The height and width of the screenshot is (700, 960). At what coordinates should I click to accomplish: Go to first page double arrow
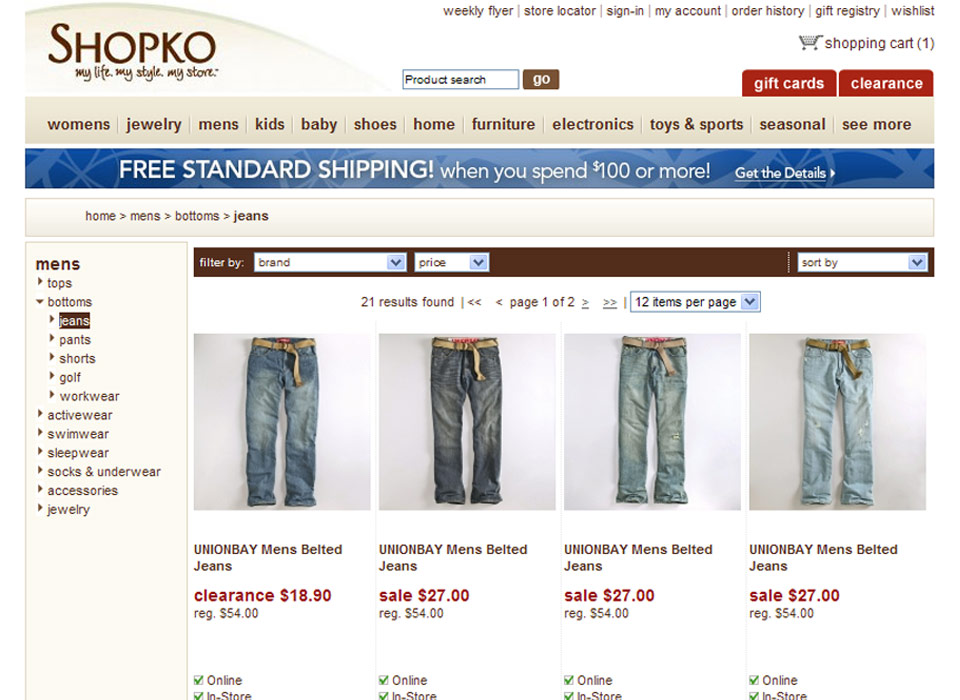(x=474, y=303)
